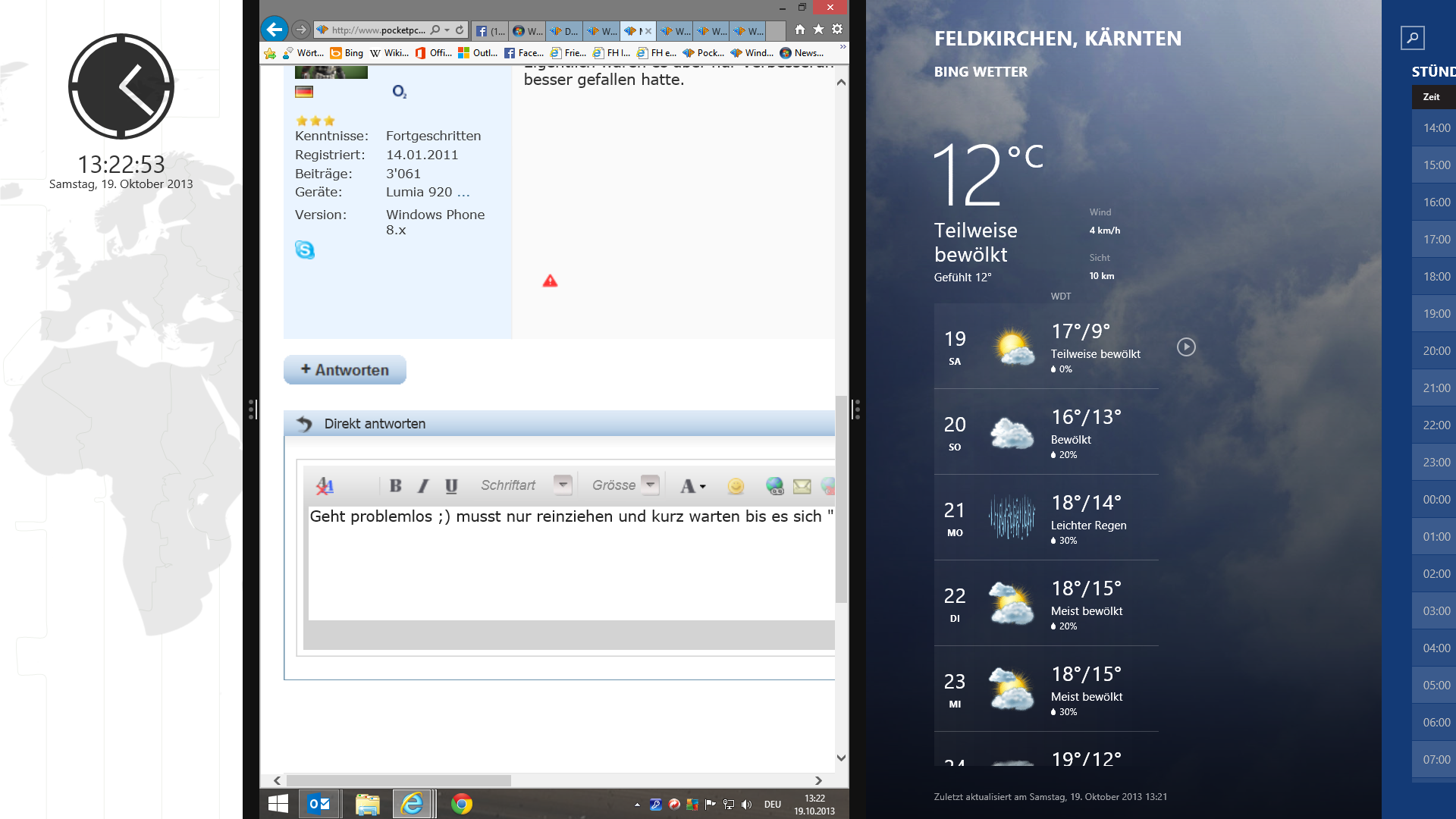This screenshot has height=819, width=1456.
Task: Open File Explorer from the taskbar
Action: (367, 804)
